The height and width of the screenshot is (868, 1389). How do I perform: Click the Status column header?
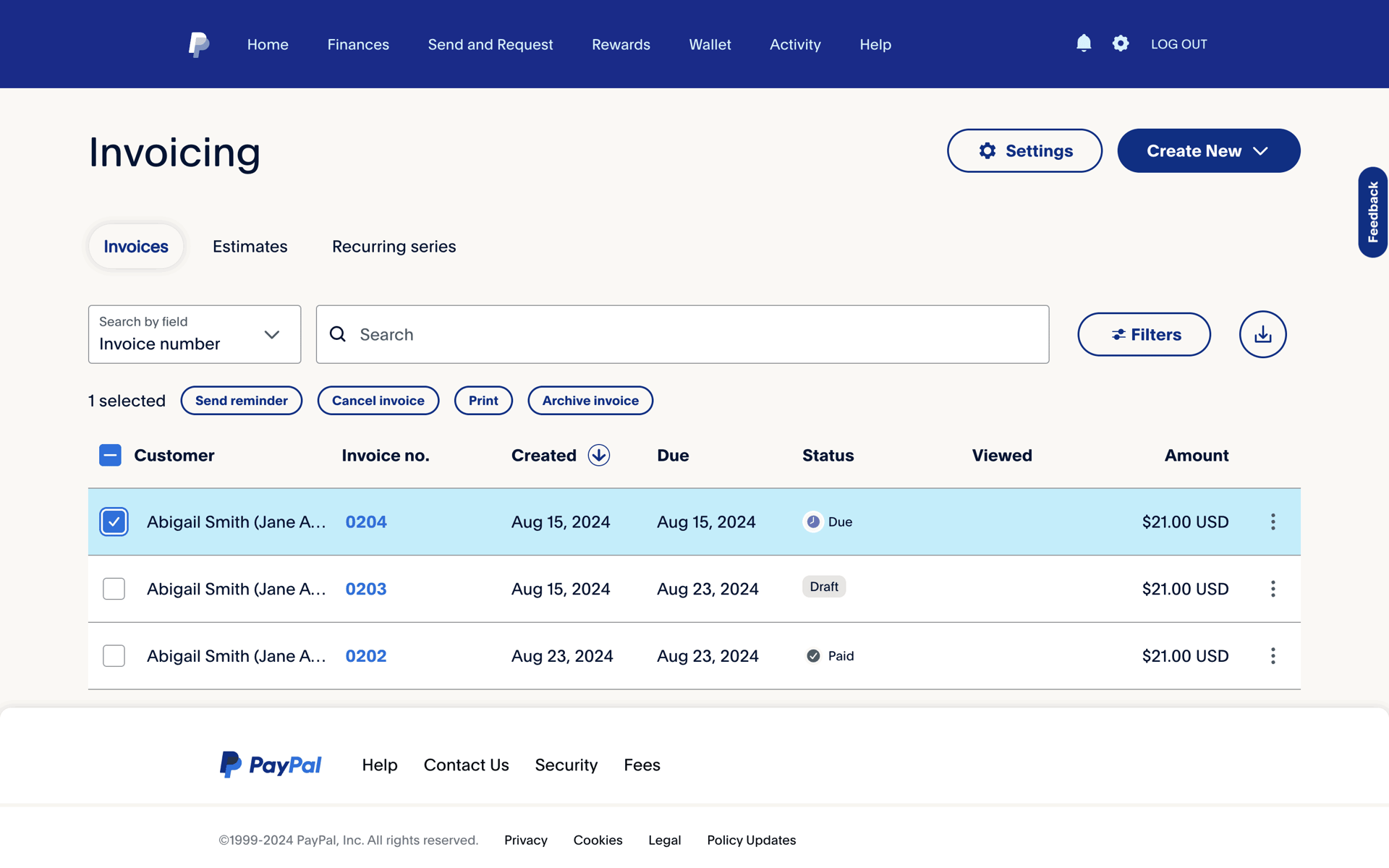tap(828, 455)
